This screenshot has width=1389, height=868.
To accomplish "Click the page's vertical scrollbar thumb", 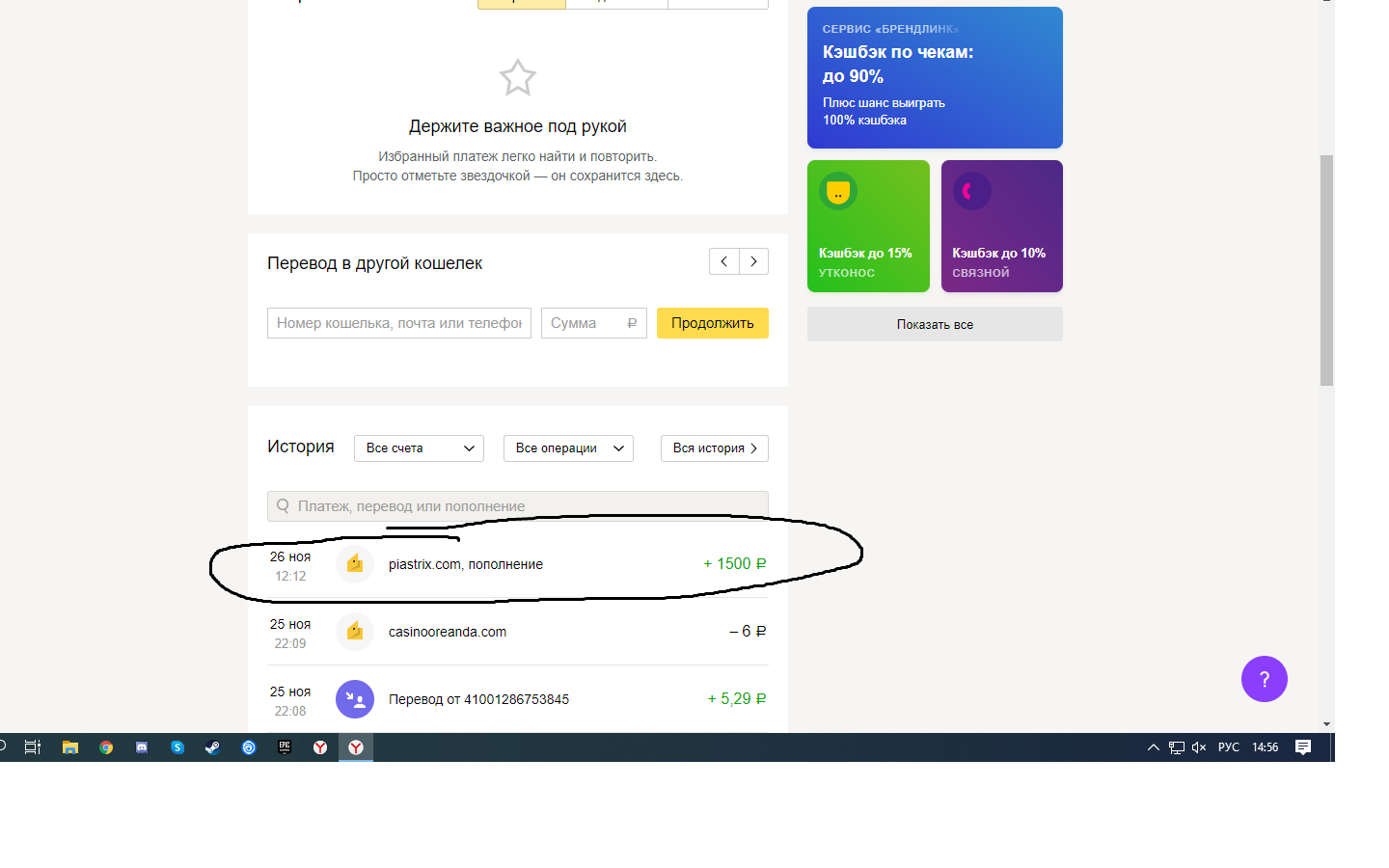I will coord(1327,270).
